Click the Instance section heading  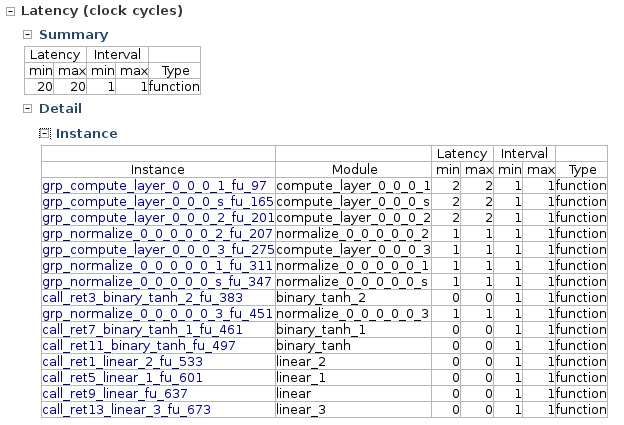point(87,134)
